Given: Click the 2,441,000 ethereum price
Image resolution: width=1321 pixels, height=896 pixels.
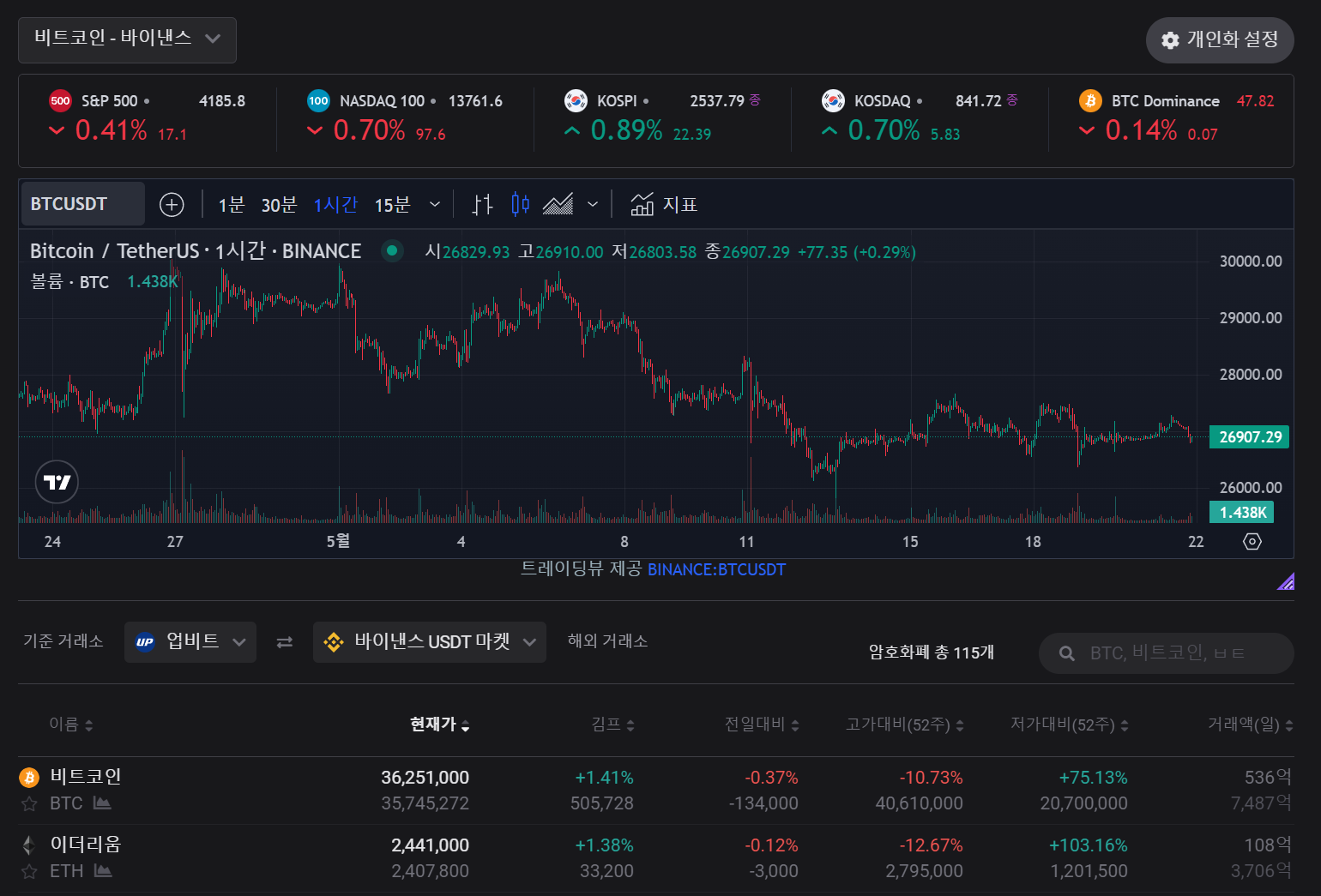Looking at the screenshot, I should point(431,845).
